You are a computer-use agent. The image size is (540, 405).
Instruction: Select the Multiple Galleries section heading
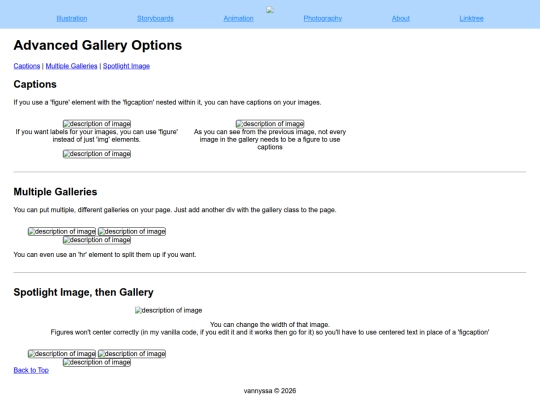[x=55, y=192]
